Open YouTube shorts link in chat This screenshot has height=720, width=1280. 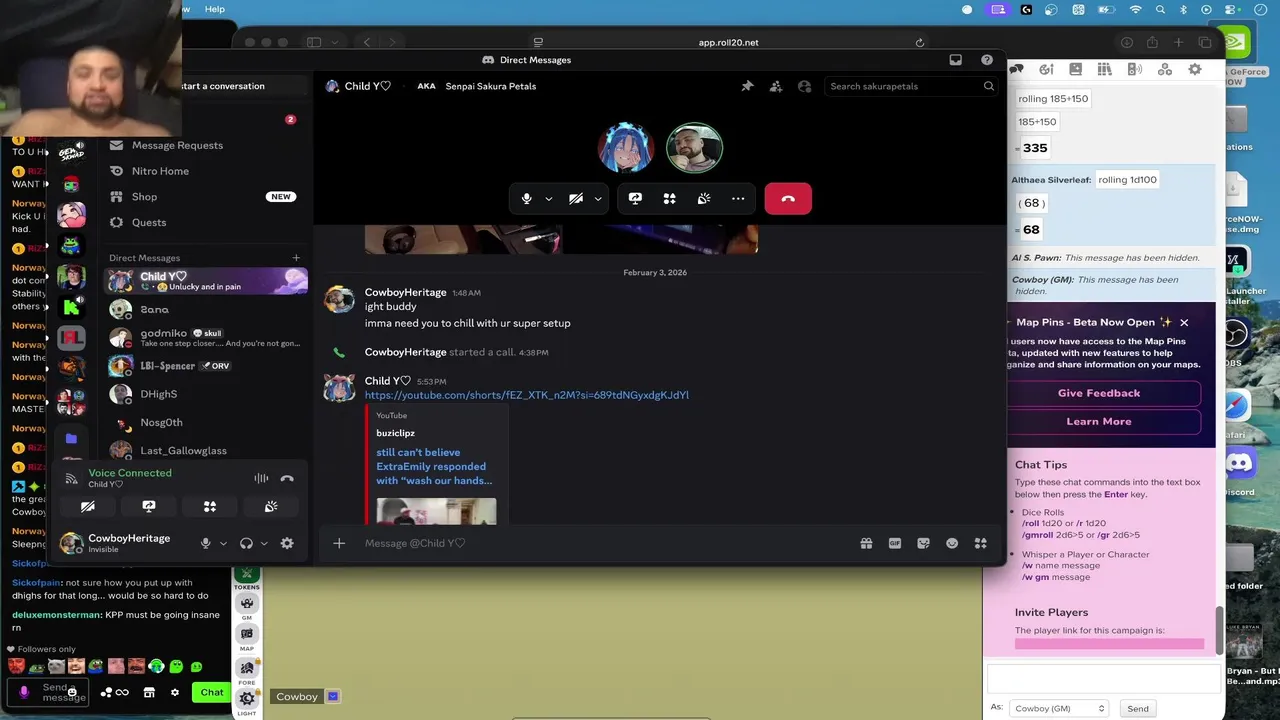click(x=527, y=395)
